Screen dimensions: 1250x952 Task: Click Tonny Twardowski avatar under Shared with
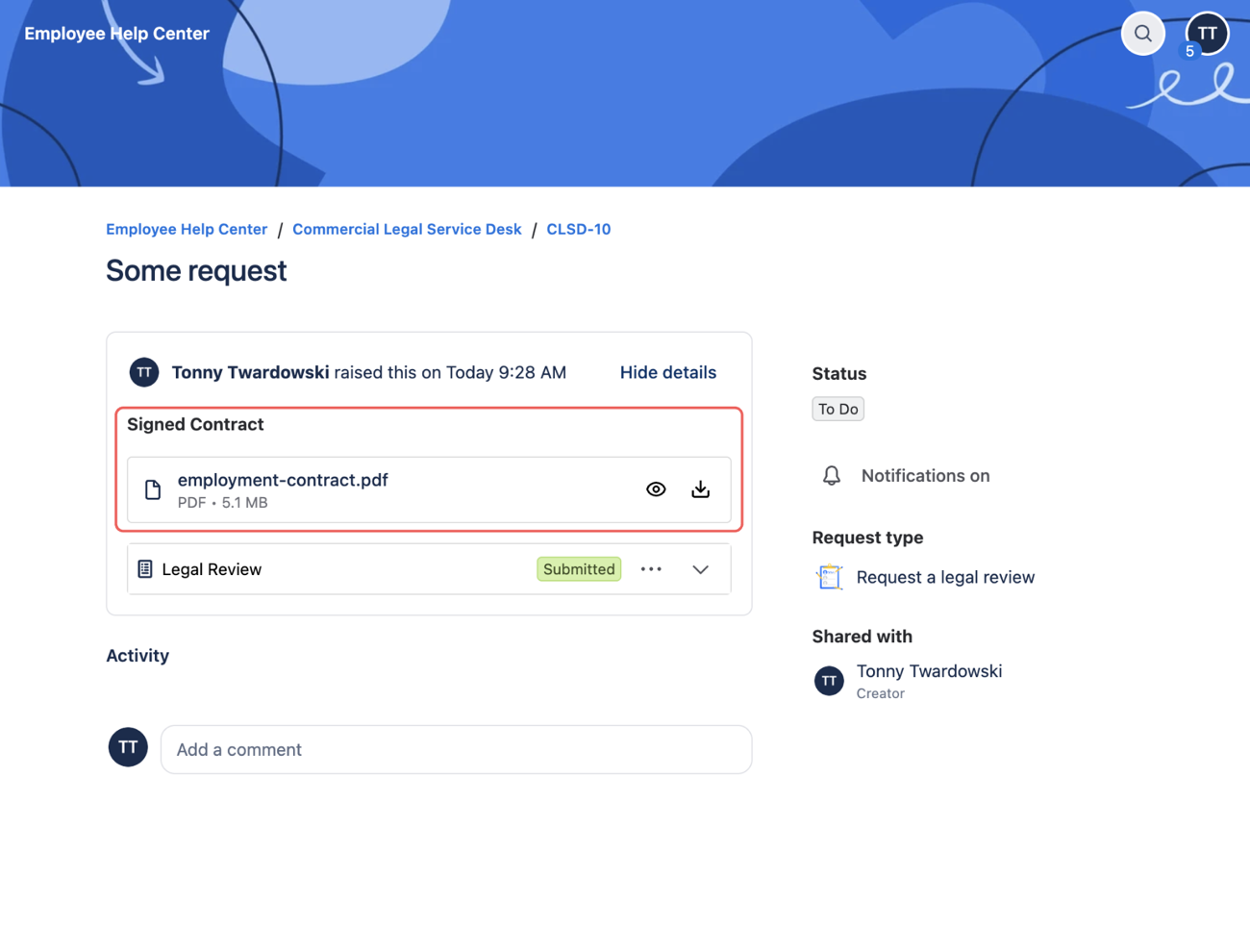(x=829, y=681)
